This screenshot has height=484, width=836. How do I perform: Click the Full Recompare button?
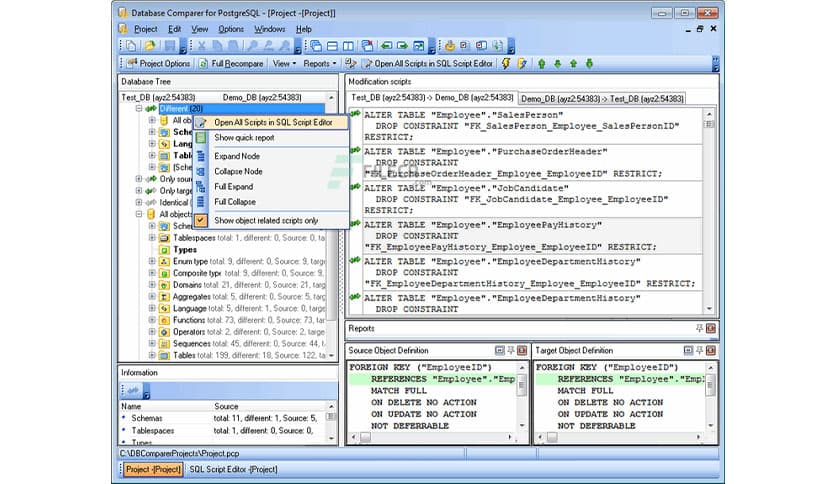coord(232,63)
